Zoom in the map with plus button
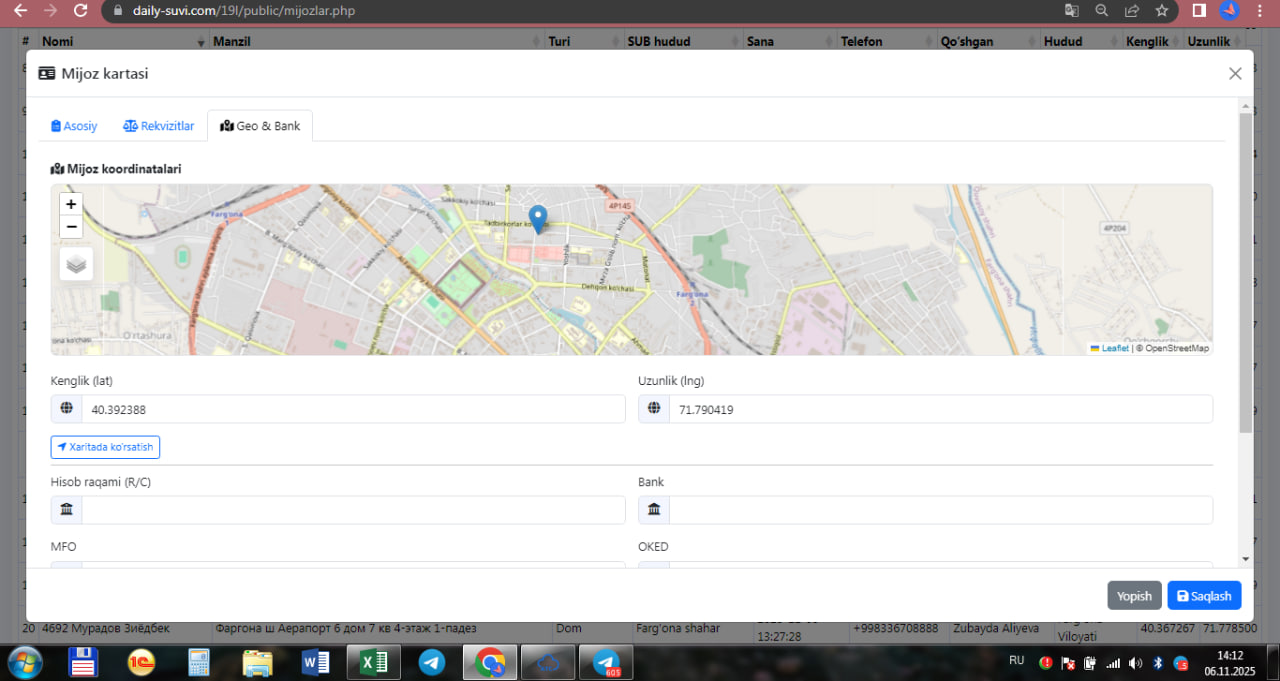Image resolution: width=1280 pixels, height=681 pixels. pos(71,204)
